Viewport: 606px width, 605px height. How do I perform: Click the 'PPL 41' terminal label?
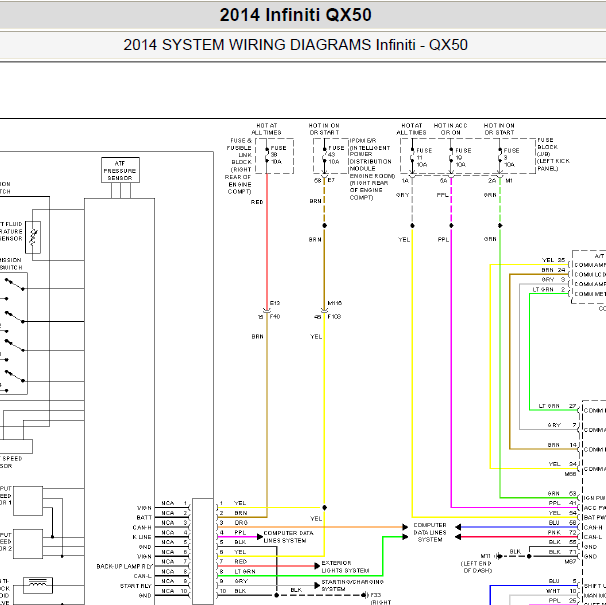pyautogui.click(x=562, y=503)
